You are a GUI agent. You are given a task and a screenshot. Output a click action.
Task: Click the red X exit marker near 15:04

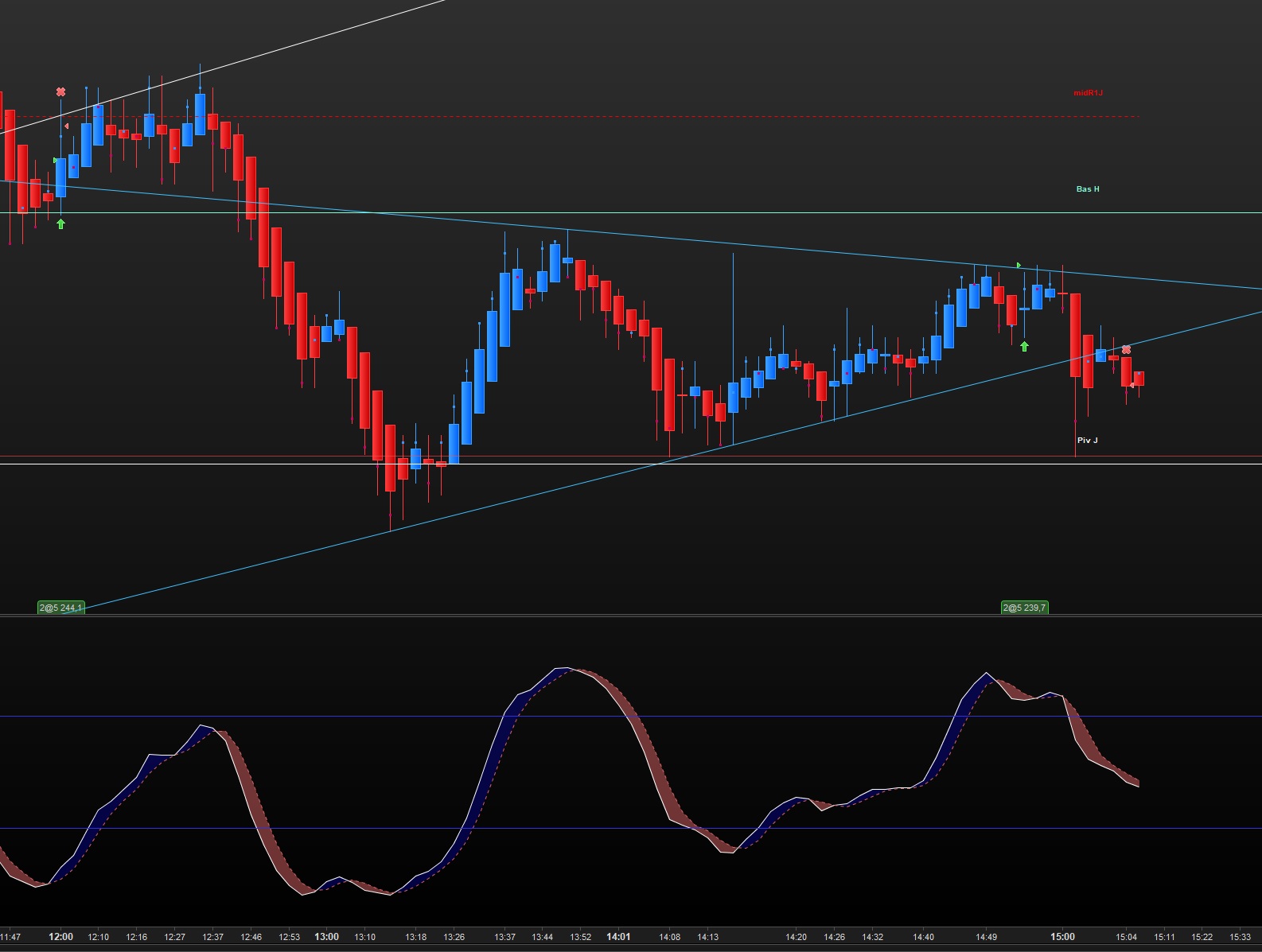pos(1126,350)
